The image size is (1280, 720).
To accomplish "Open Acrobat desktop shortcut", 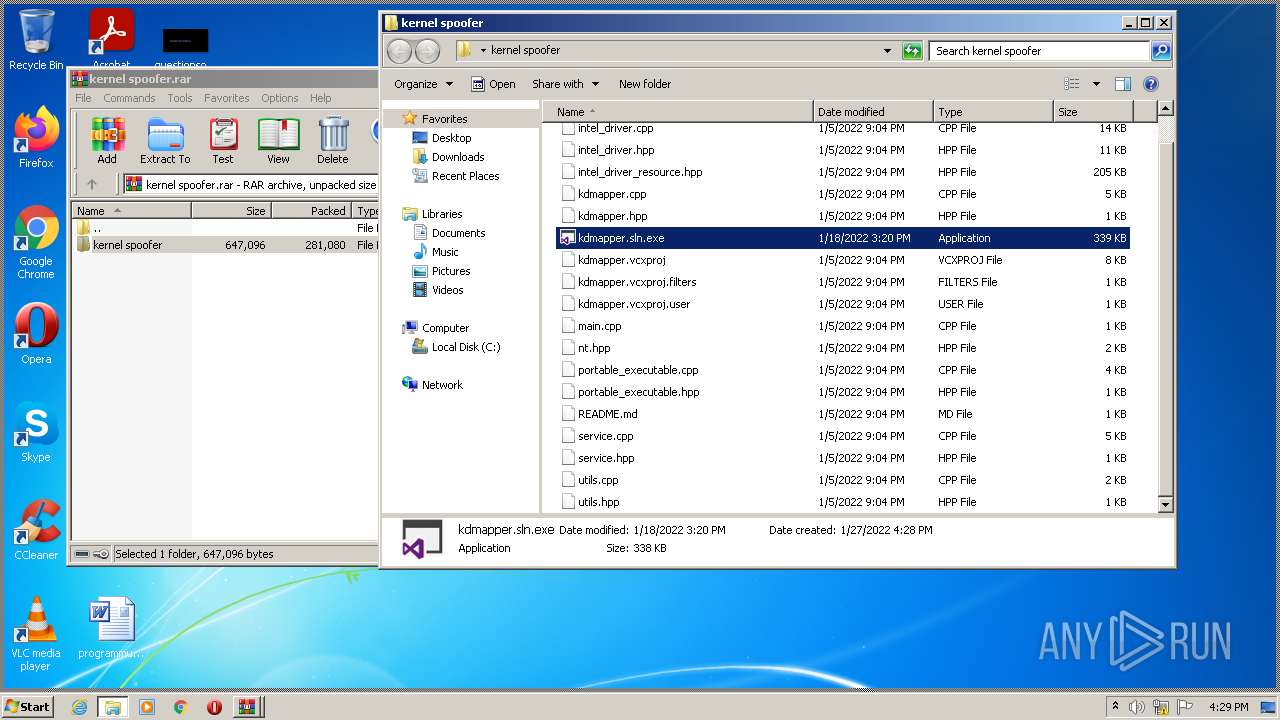I will pos(112,40).
